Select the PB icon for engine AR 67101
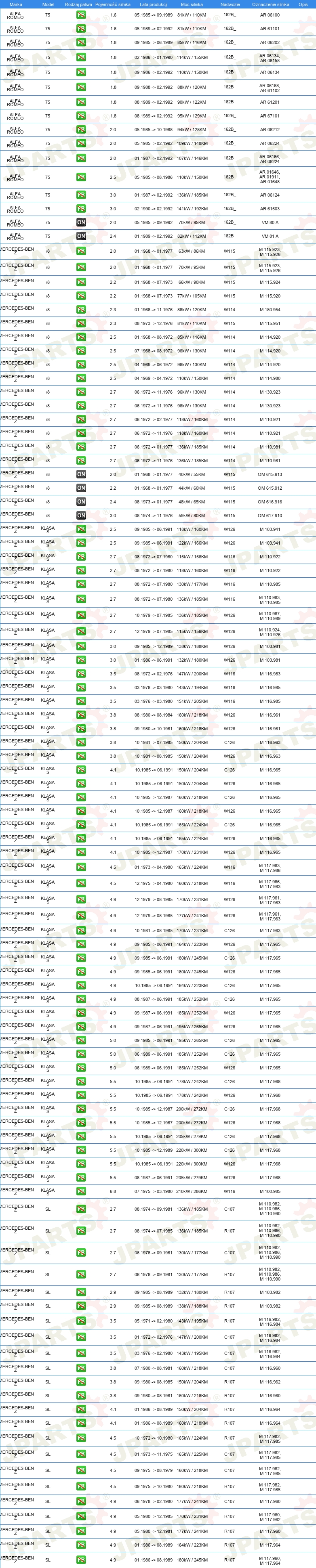Image resolution: width=316 pixels, height=1568 pixels. coord(81,115)
